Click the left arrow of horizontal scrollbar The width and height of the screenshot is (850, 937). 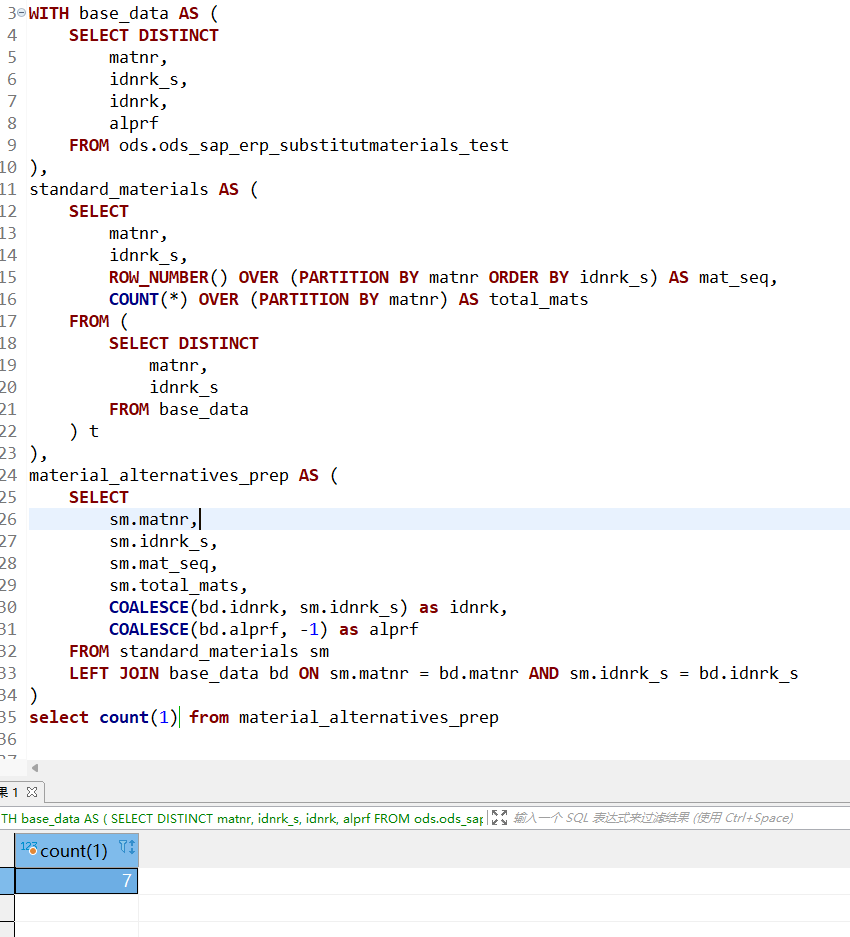point(35,768)
